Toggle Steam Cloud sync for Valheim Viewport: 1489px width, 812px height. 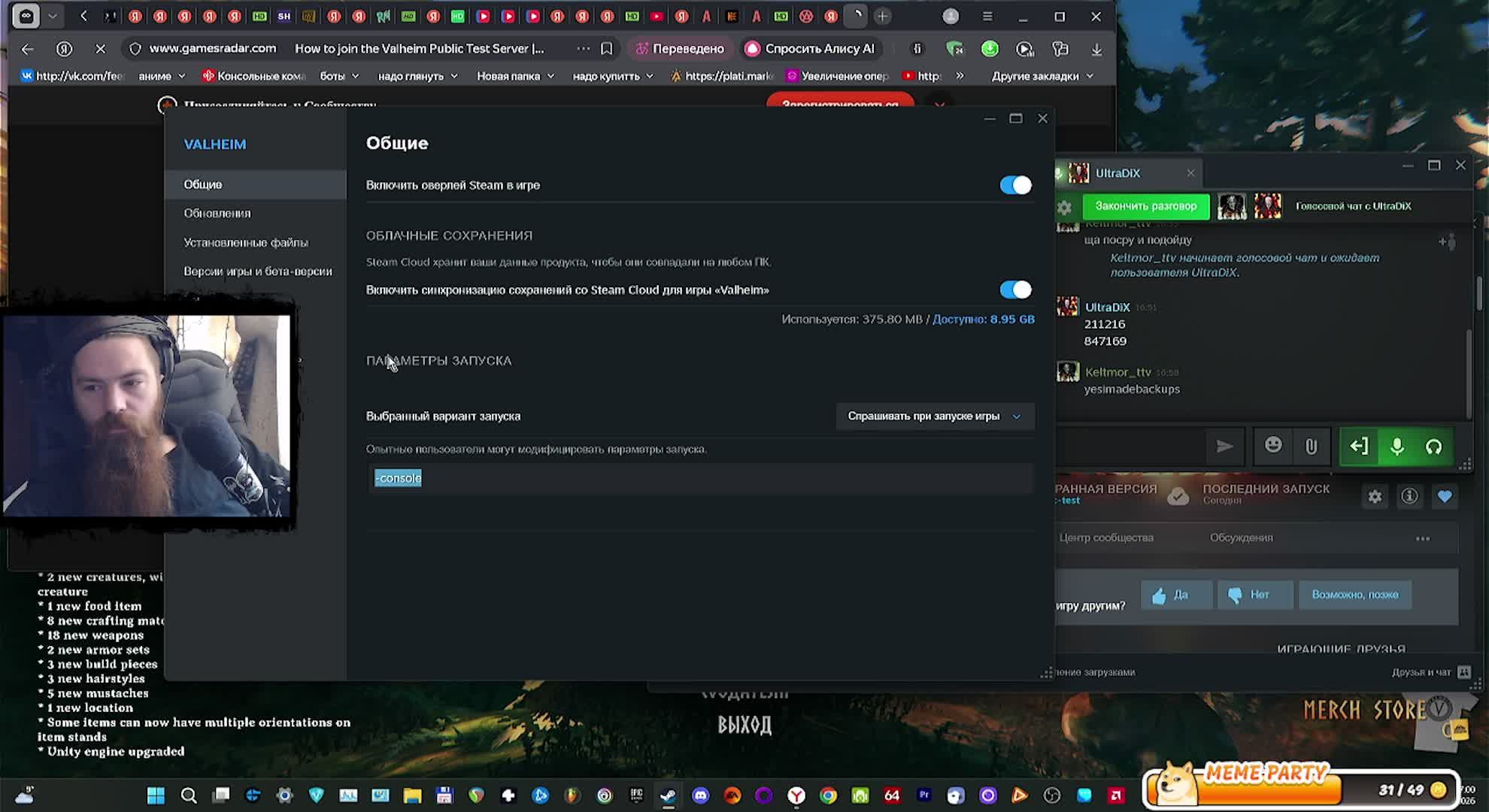point(1015,289)
